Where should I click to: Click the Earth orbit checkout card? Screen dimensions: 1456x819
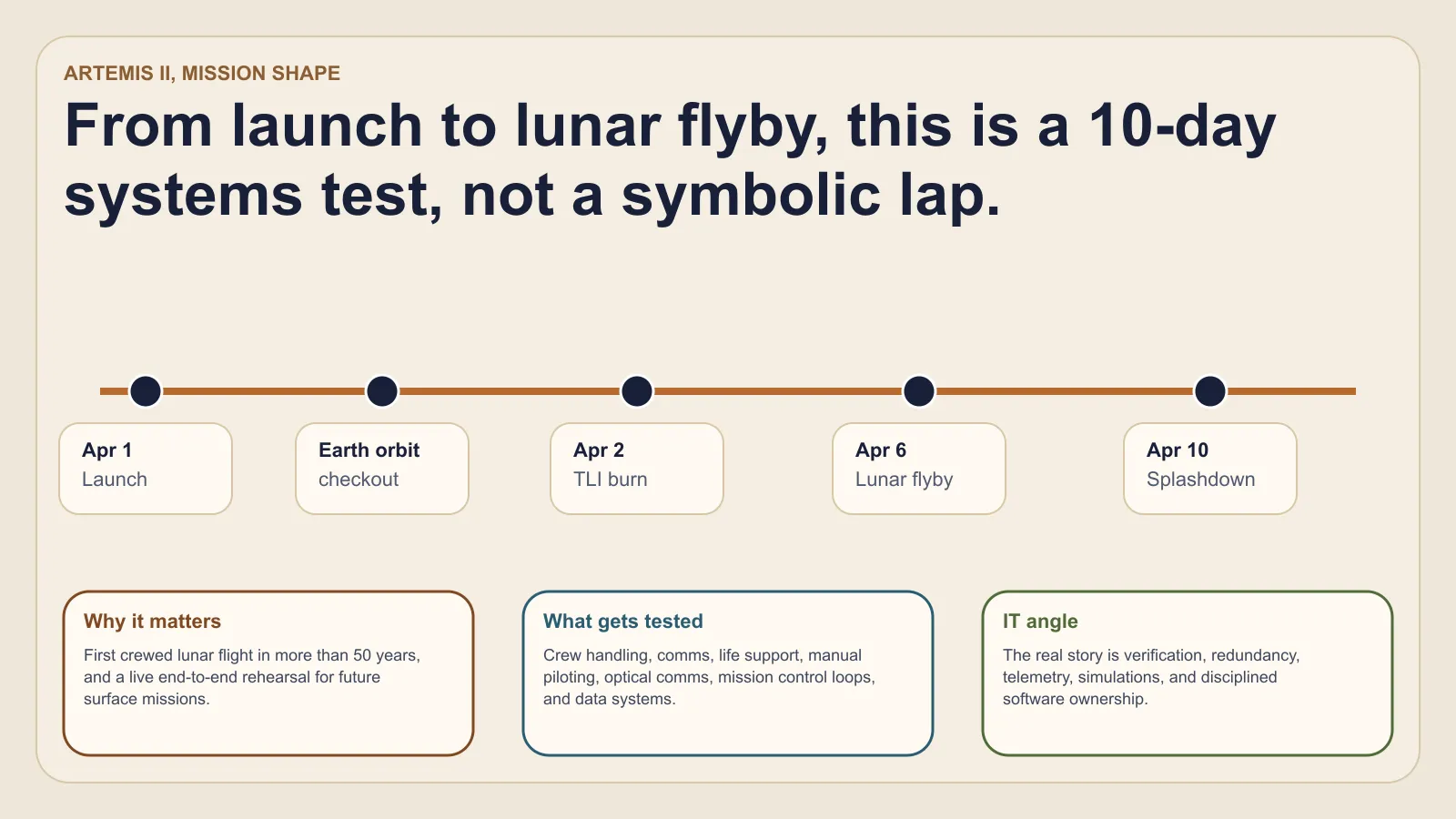[x=382, y=469]
